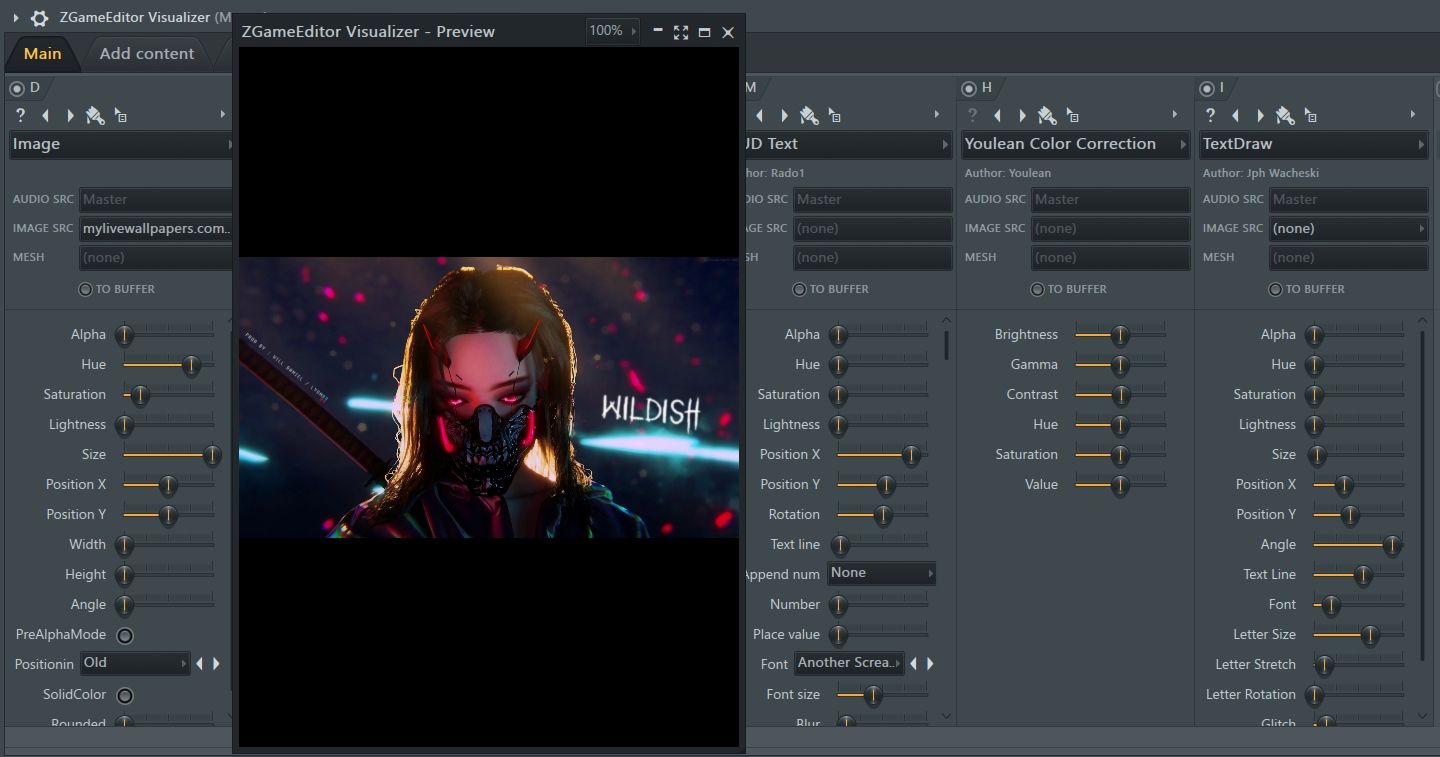
Task: Open the Font Another Screa dropdown
Action: [x=849, y=663]
